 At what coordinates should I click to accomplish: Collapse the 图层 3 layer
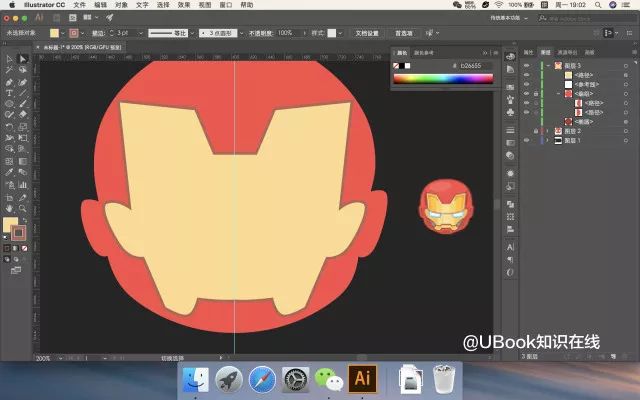[548, 66]
